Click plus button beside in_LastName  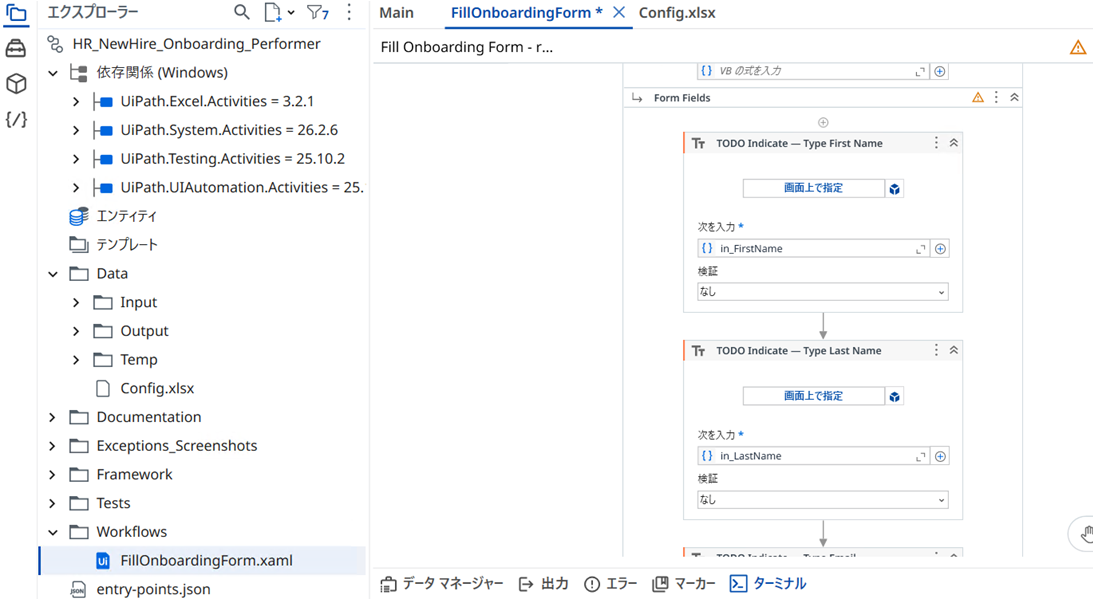(940, 457)
